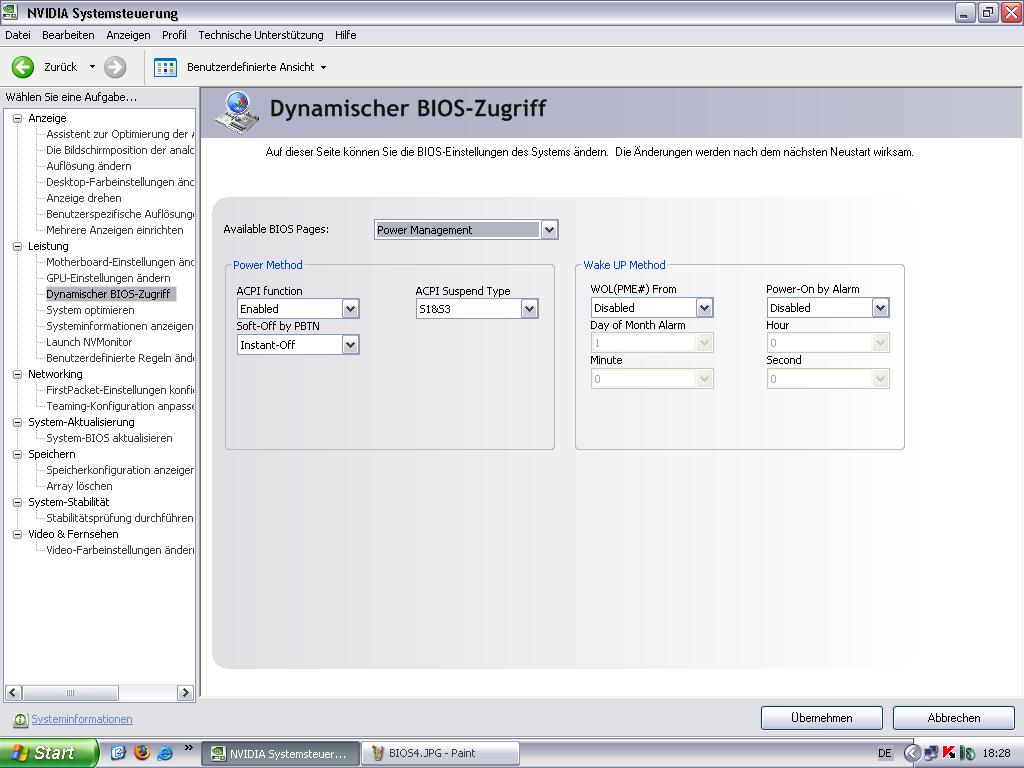Click the network tray icon
1024x768 pixels.
[x=931, y=753]
